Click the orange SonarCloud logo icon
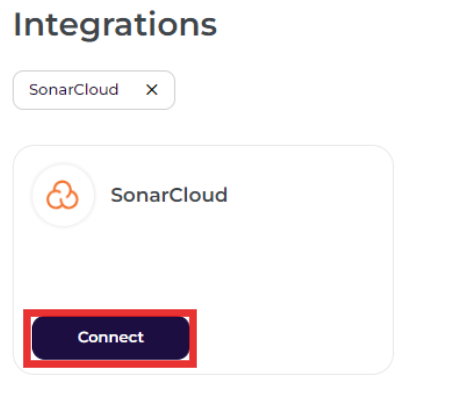Image resolution: width=455 pixels, height=406 pixels. (62, 195)
